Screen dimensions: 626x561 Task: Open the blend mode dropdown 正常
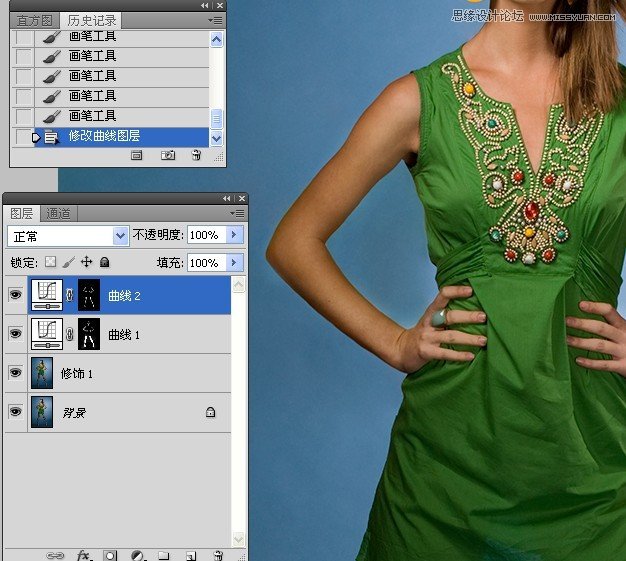[x=68, y=235]
